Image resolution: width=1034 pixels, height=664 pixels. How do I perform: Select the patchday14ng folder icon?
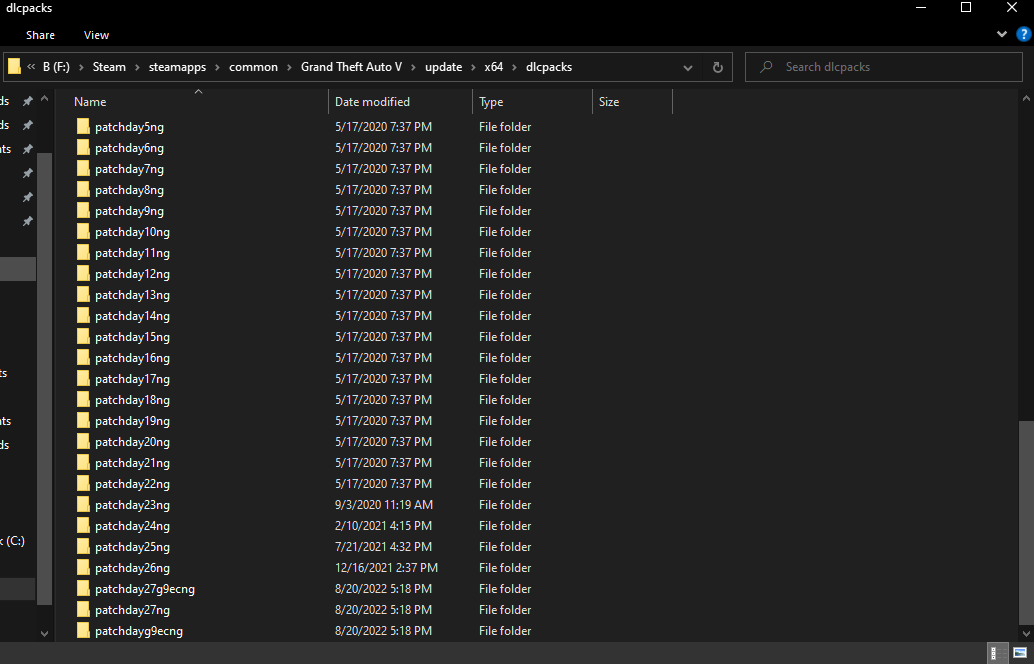tap(83, 316)
